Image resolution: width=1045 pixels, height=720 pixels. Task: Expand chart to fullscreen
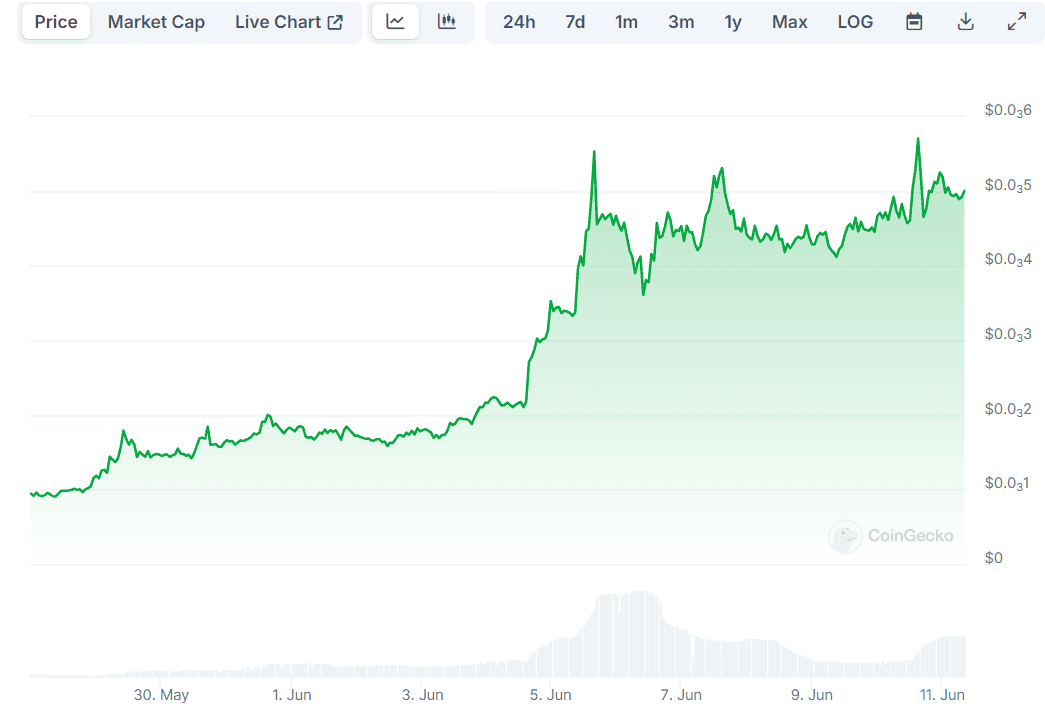pos(1017,22)
